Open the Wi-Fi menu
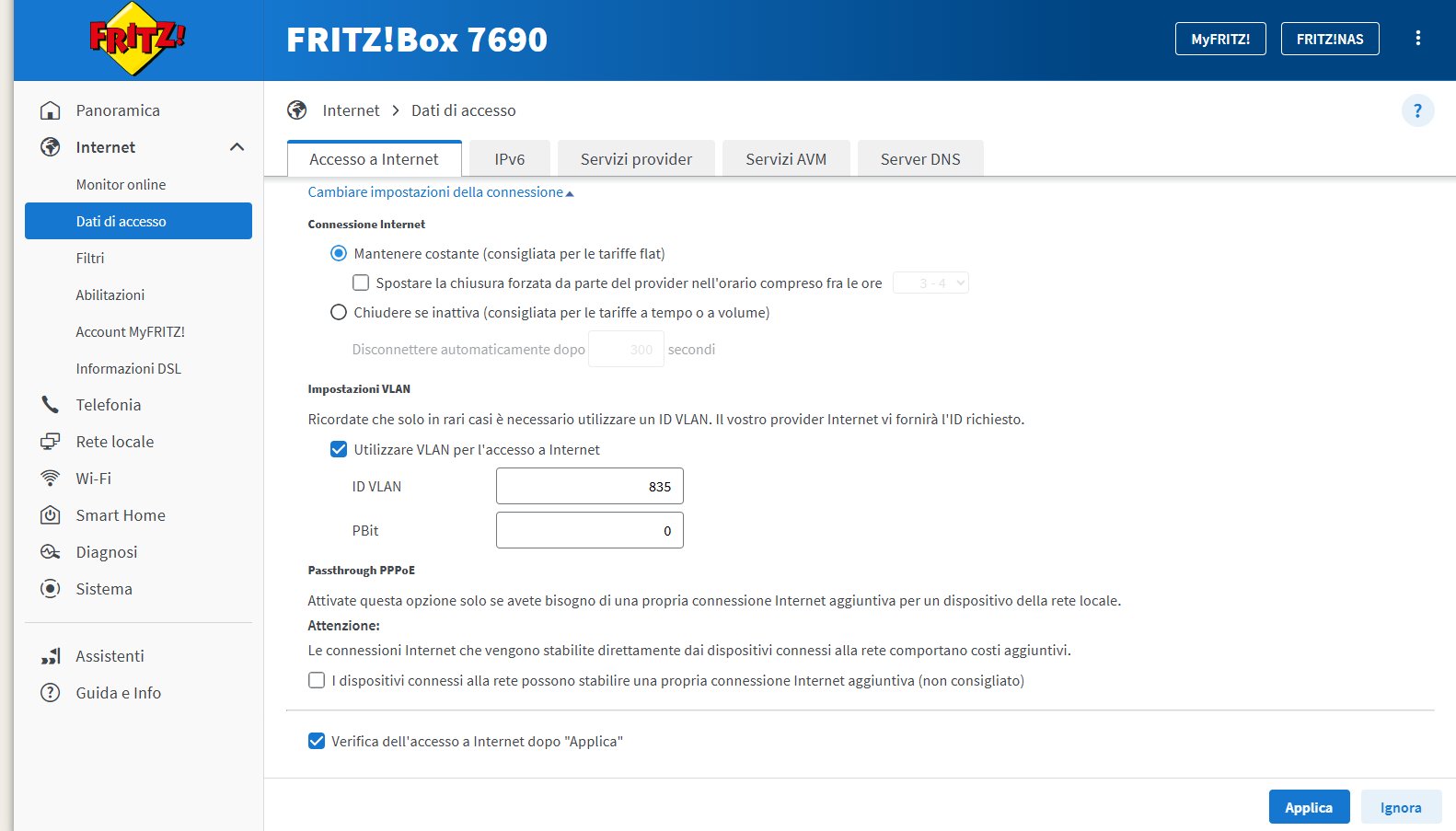This screenshot has width=1456, height=831. (x=93, y=479)
